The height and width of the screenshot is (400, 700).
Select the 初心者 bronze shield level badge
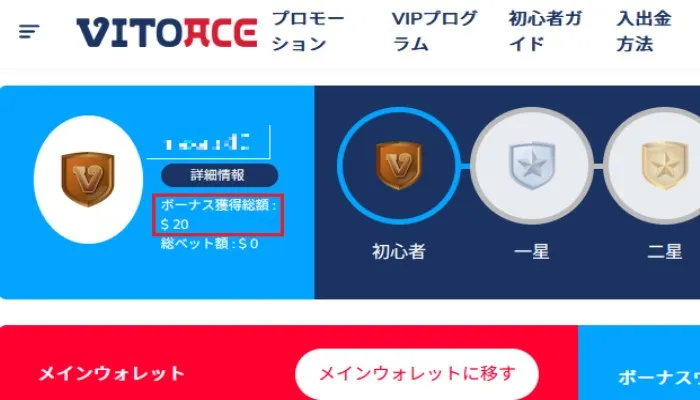click(x=399, y=166)
